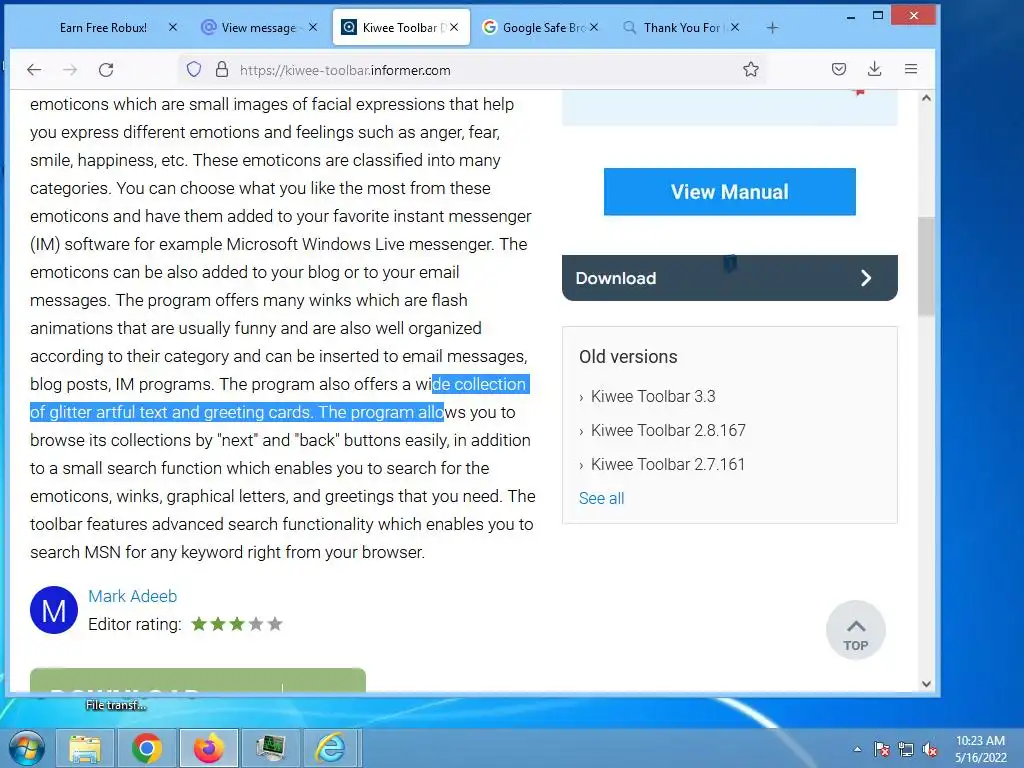Screen dimensions: 1024x768
Task: Open Kiwee Toolbar 2.8.167 link
Action: pos(668,430)
